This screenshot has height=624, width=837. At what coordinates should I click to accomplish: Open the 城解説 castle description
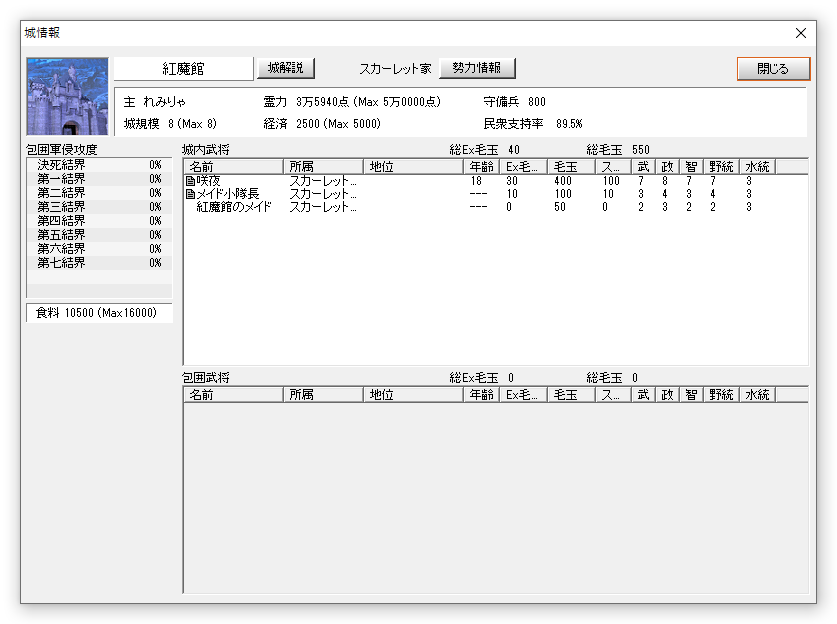tap(285, 68)
